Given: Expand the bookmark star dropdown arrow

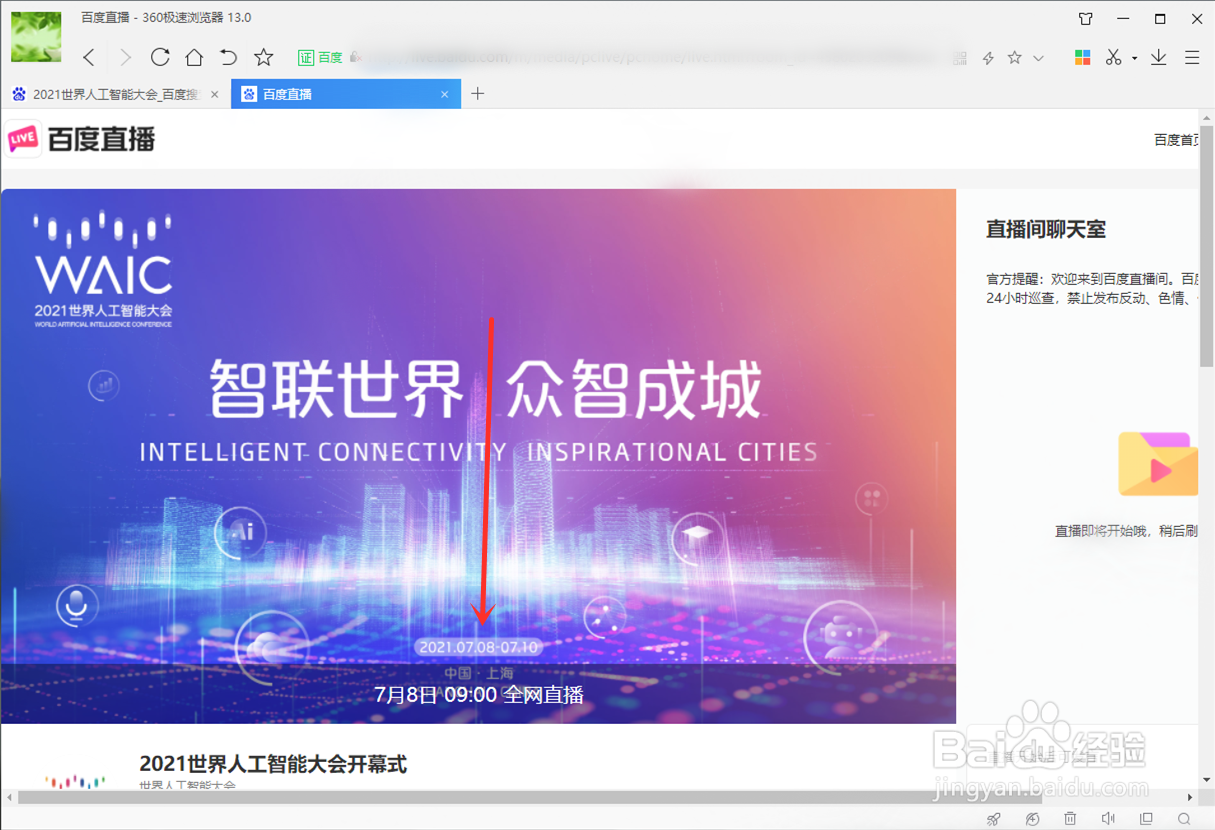Looking at the screenshot, I should (1038, 57).
